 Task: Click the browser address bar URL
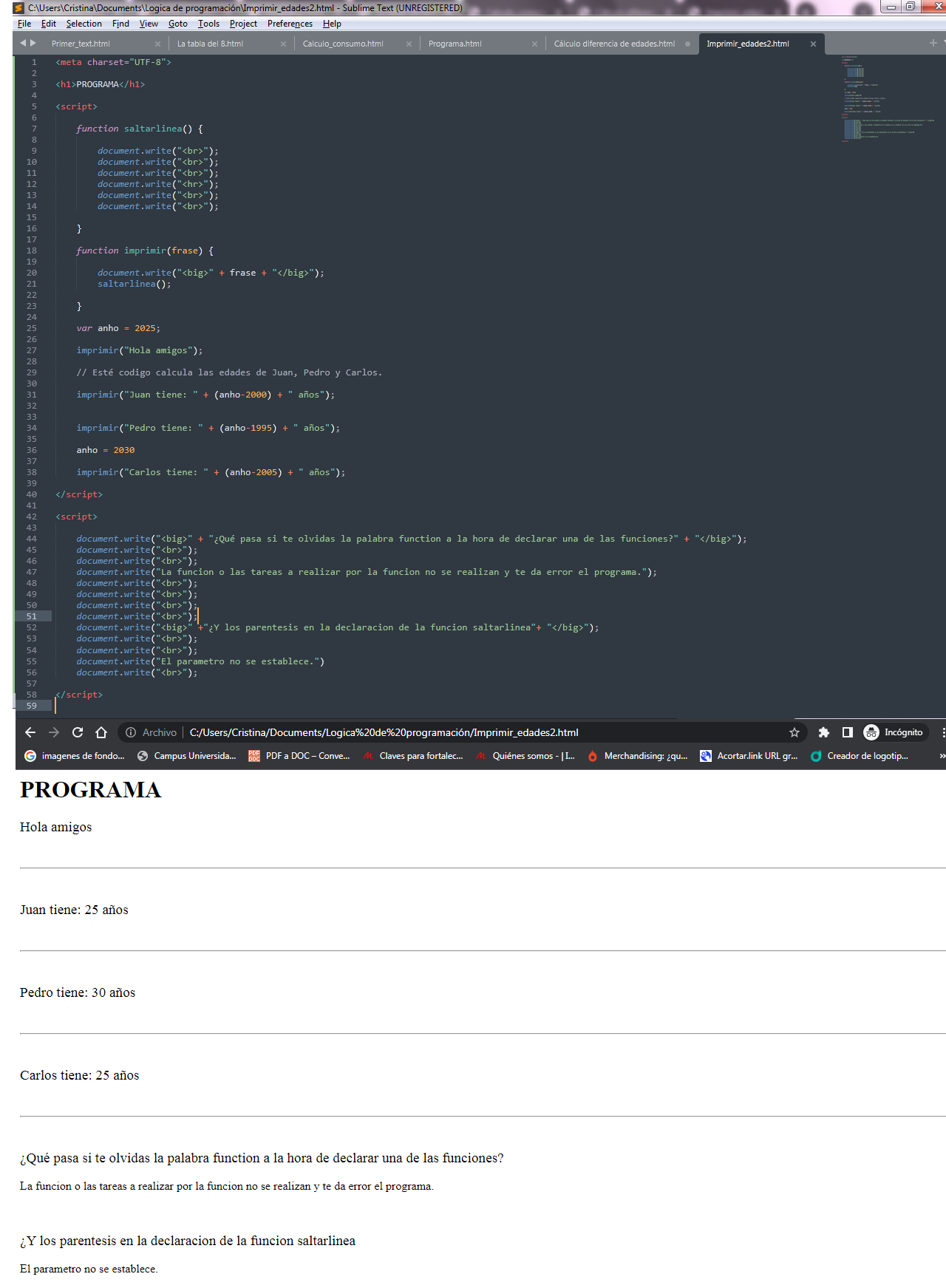tap(384, 732)
